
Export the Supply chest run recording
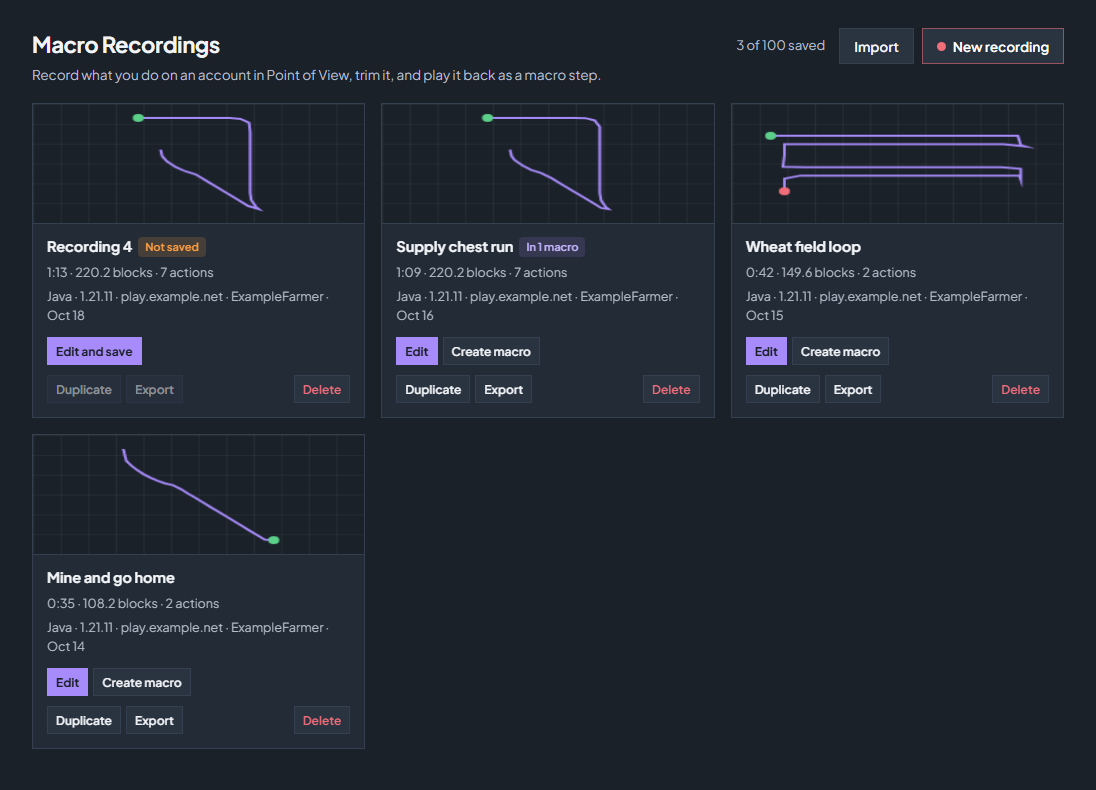coord(503,389)
